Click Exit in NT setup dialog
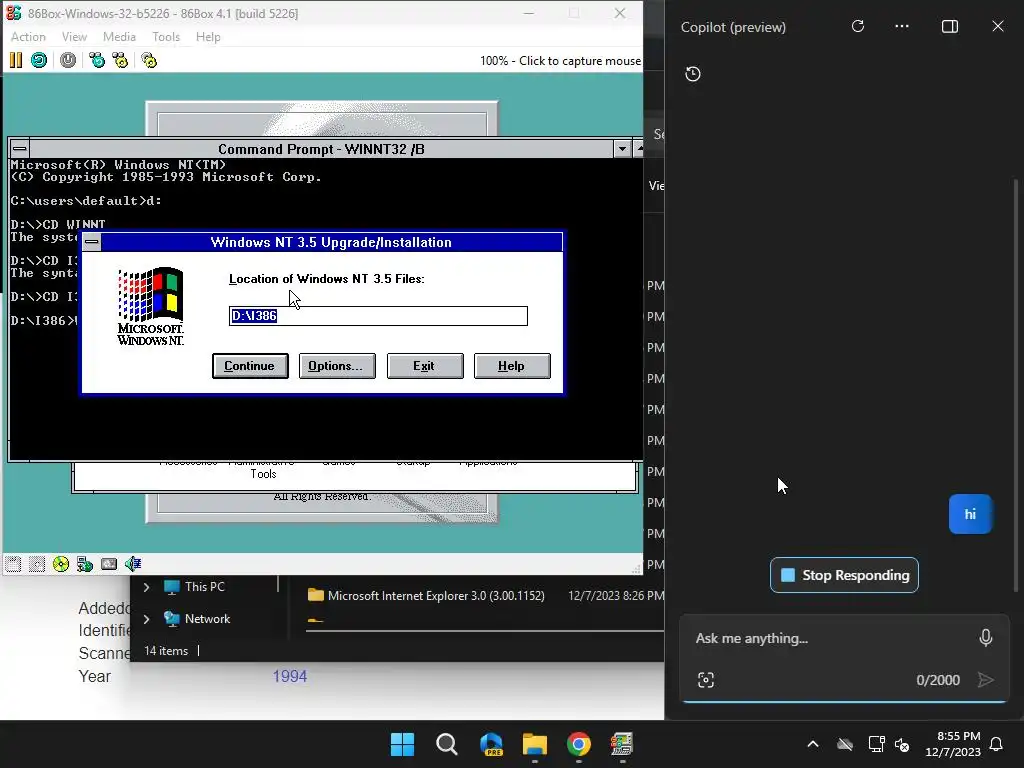1024x768 pixels. (424, 366)
